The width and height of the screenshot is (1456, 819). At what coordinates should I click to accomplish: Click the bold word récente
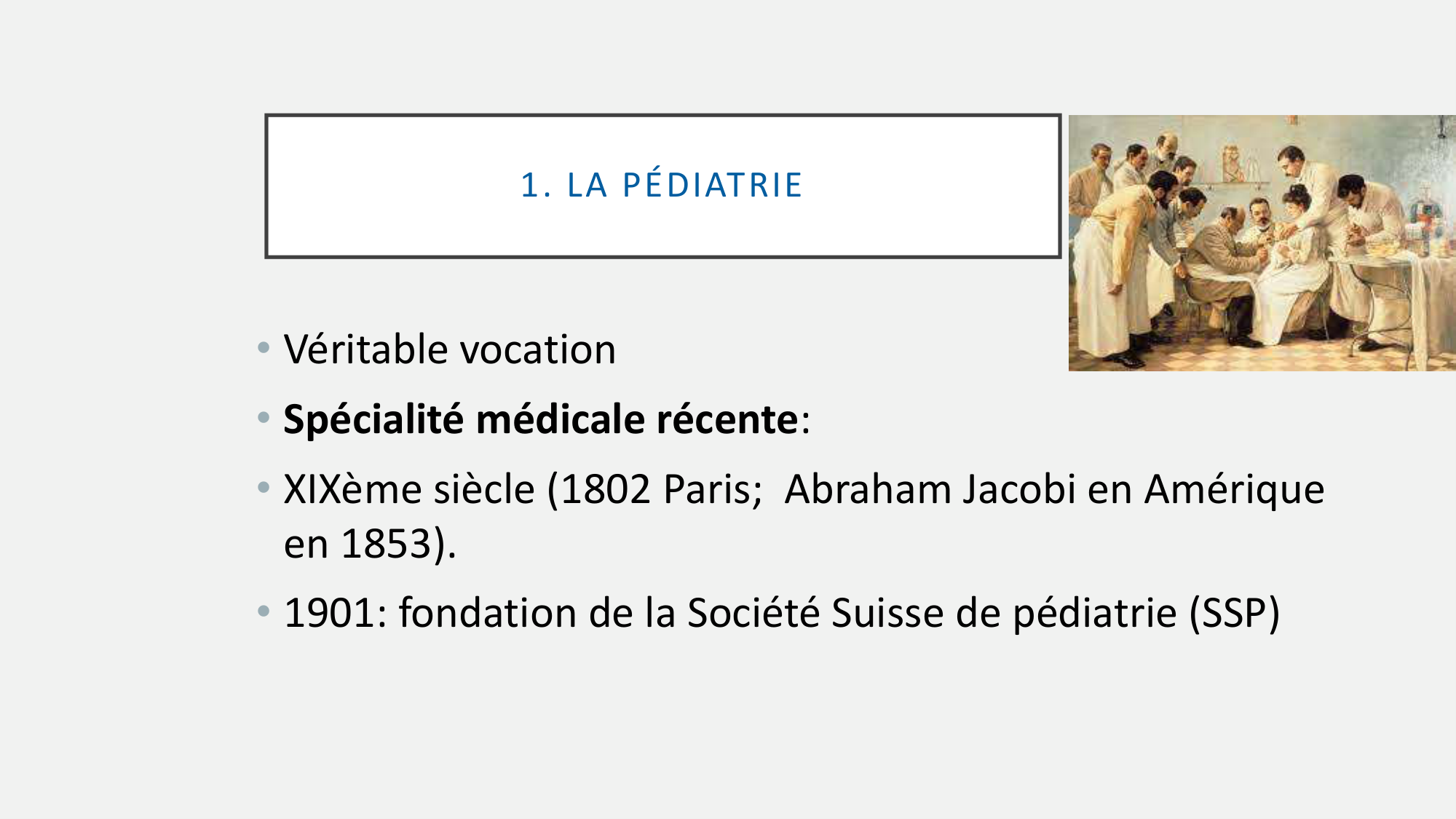[x=727, y=419]
